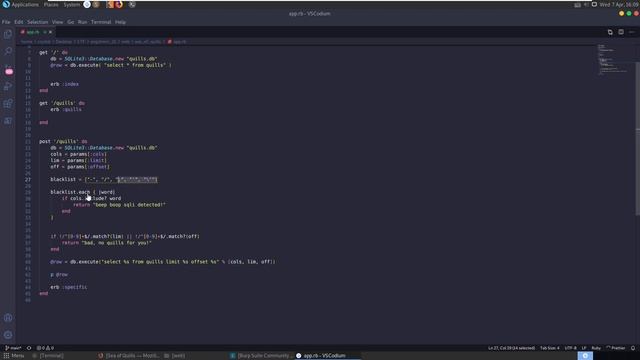This screenshot has width=640, height=360.
Task: Switch to the Terminal taskbar window
Action: [x=48, y=356]
